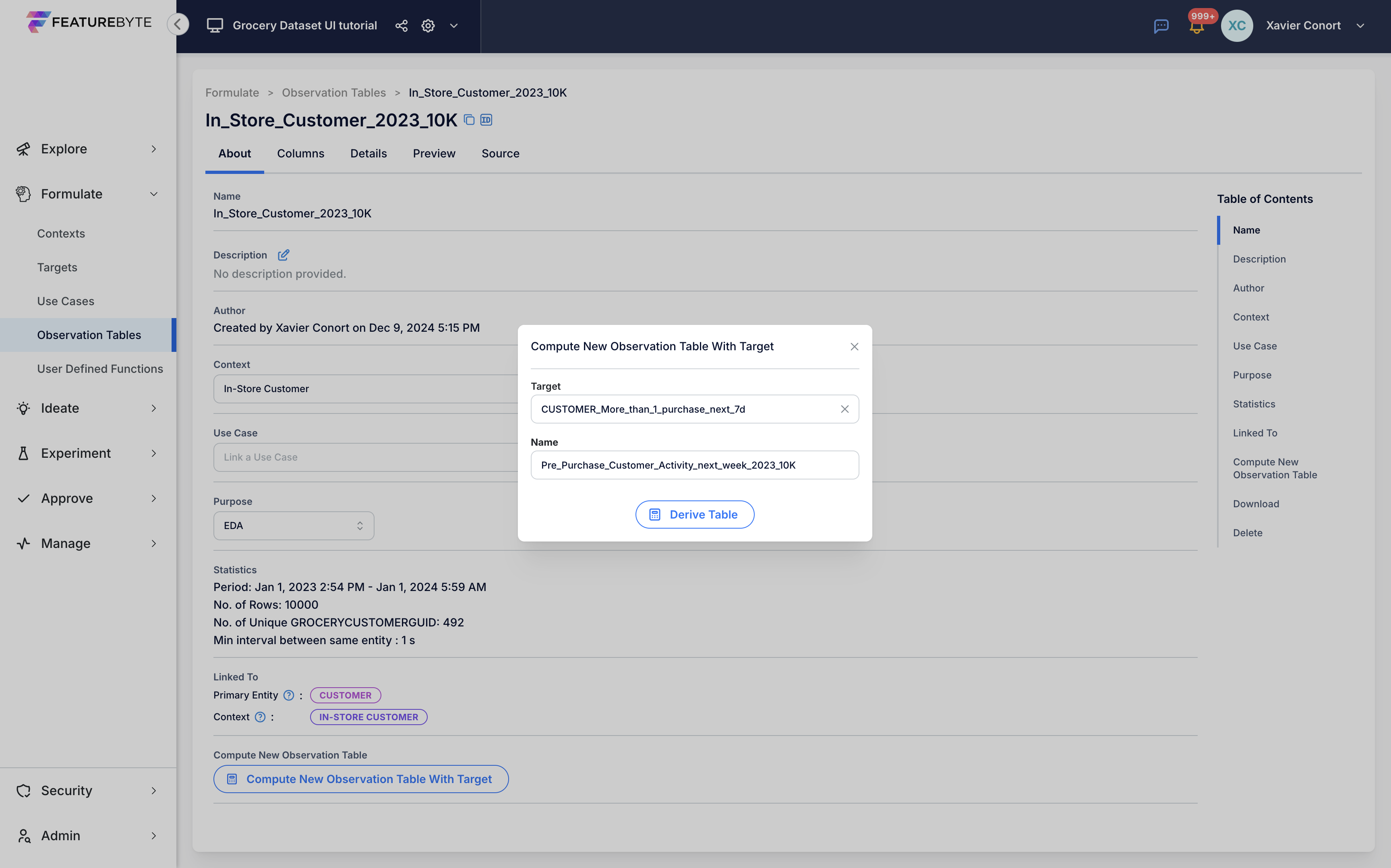Image resolution: width=1391 pixels, height=868 pixels.
Task: Collapse the Formulate menu
Action: point(88,194)
